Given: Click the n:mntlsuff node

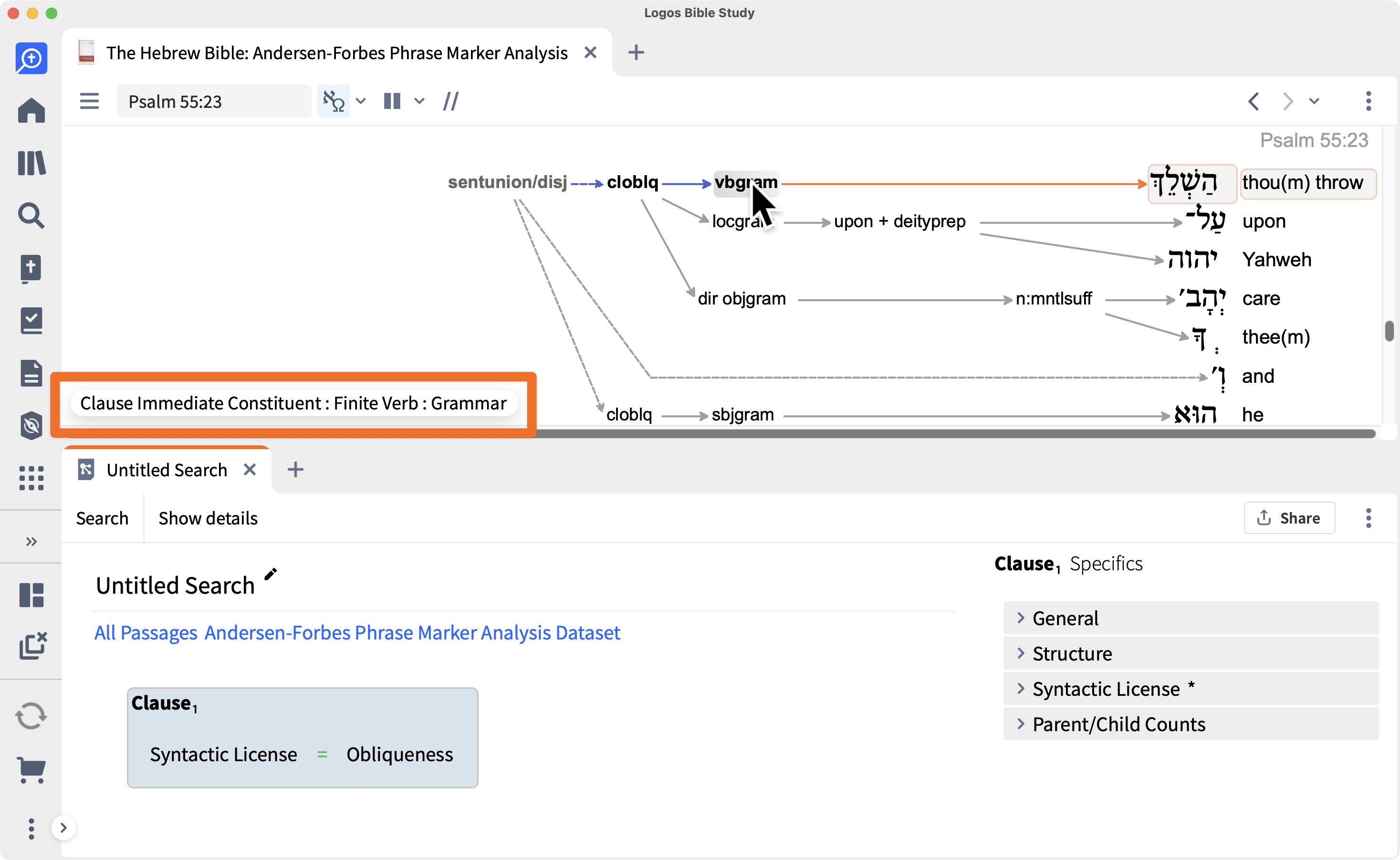Looking at the screenshot, I should pos(1054,298).
